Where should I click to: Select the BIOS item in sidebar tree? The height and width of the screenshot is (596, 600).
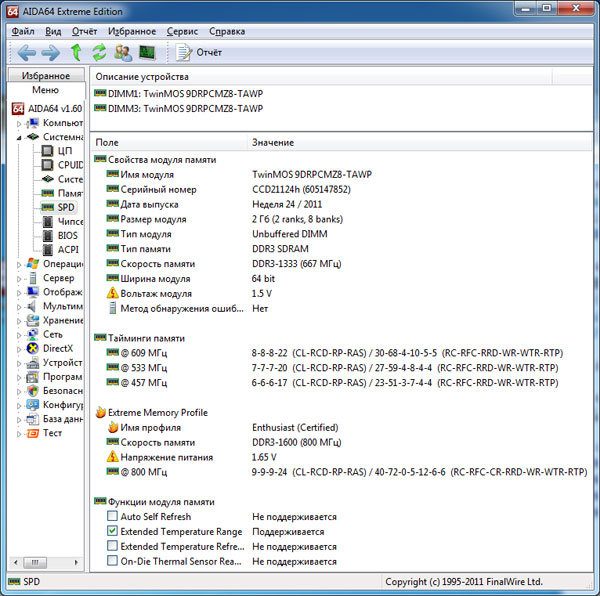pyautogui.click(x=67, y=236)
